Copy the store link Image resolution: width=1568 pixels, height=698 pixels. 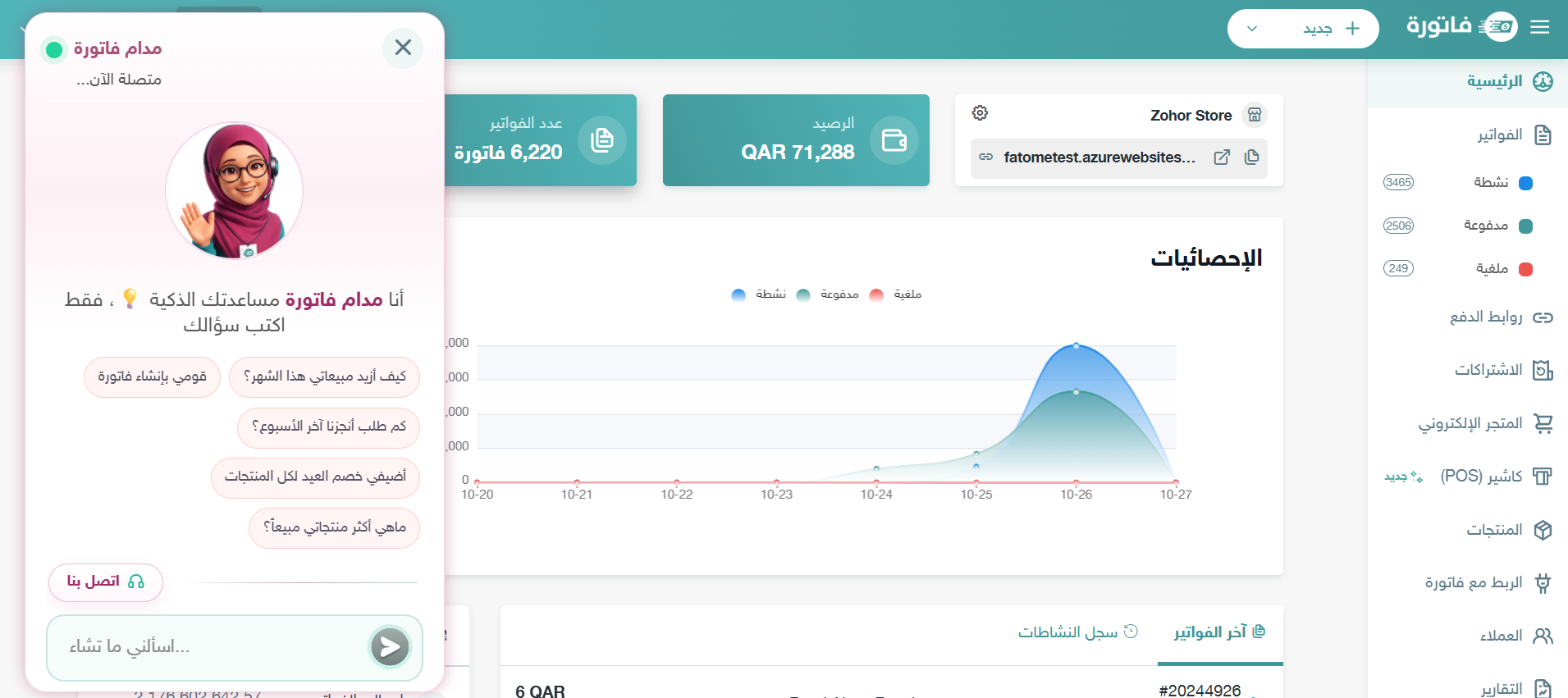coord(1251,157)
